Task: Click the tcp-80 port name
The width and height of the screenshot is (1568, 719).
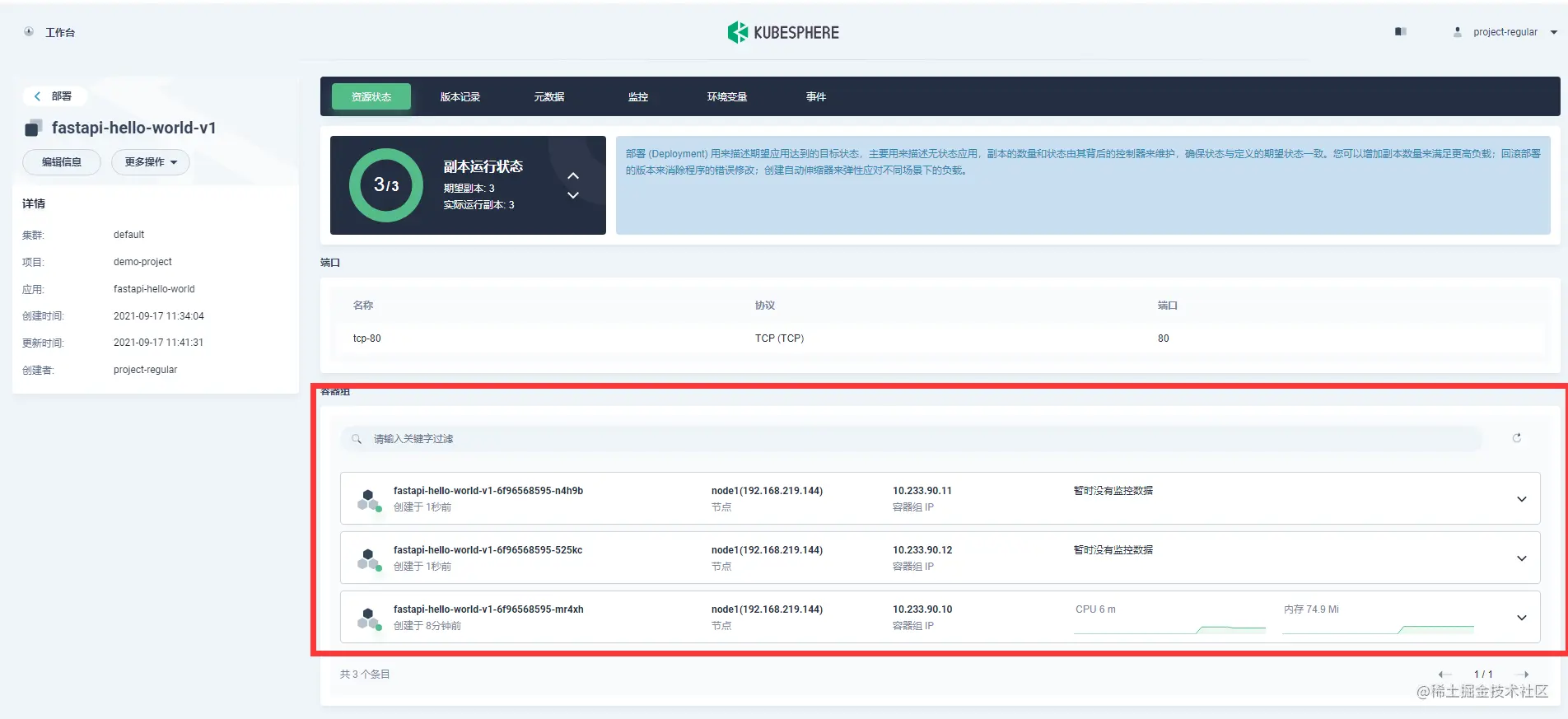Action: (367, 338)
